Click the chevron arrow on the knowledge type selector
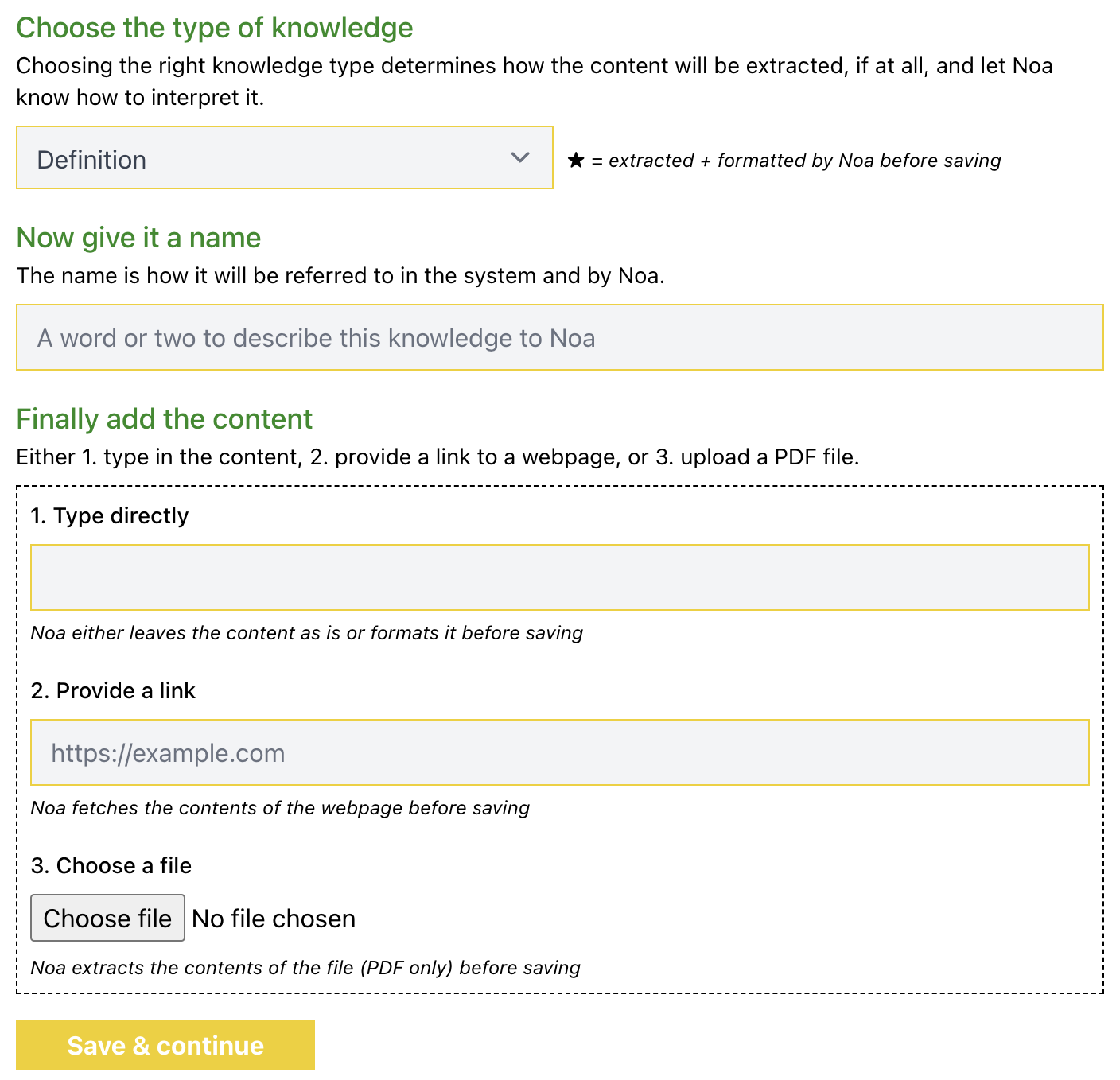1120x1080 pixels. 520,157
